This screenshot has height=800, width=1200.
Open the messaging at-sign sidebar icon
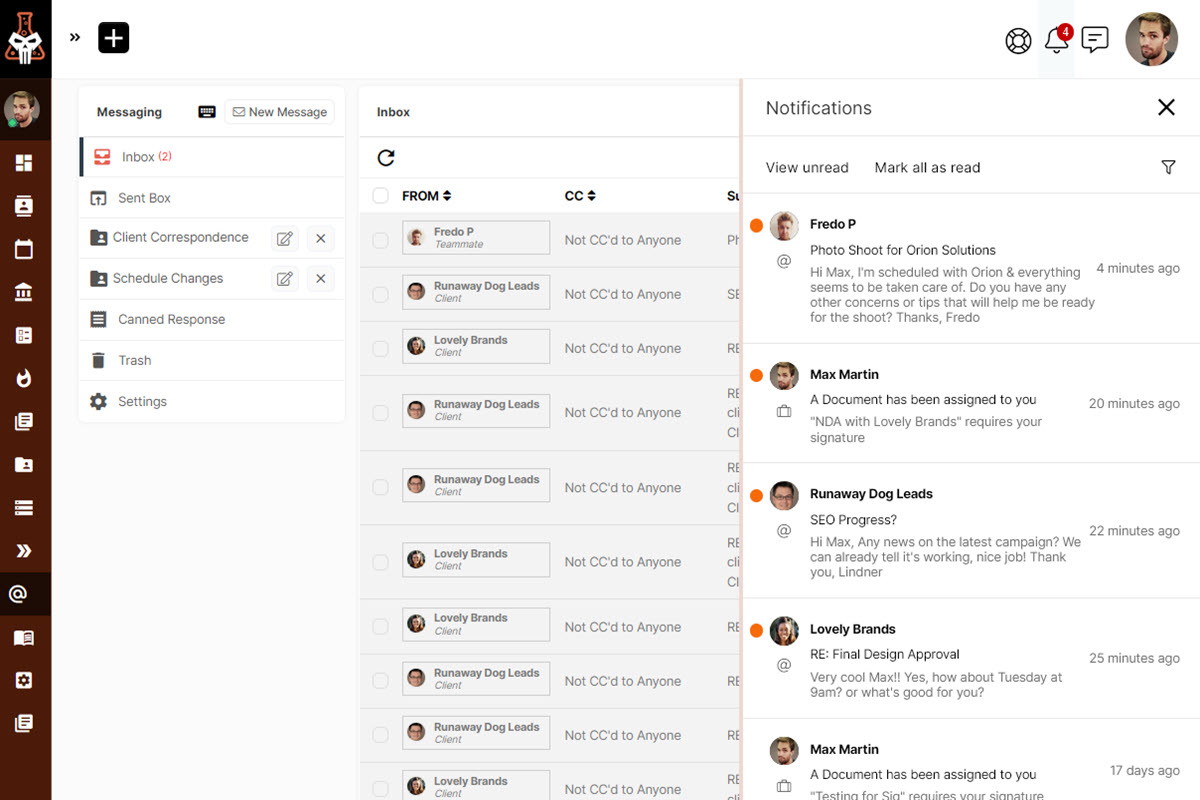(x=18, y=594)
